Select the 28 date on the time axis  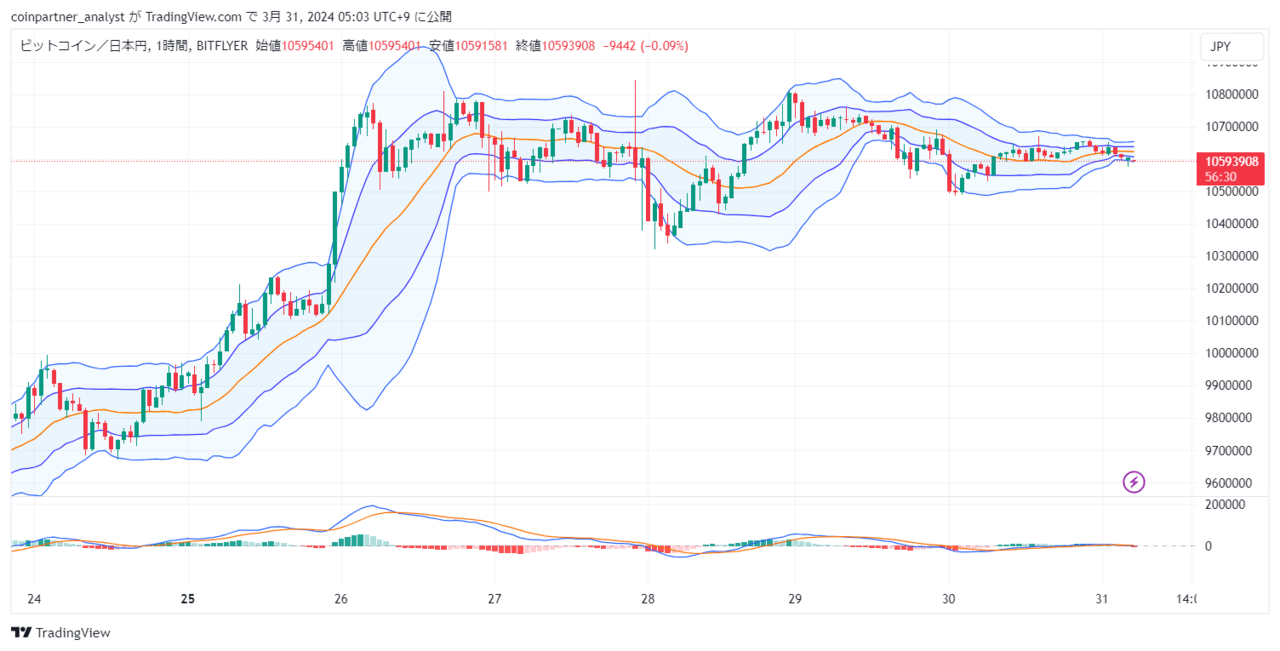point(646,599)
